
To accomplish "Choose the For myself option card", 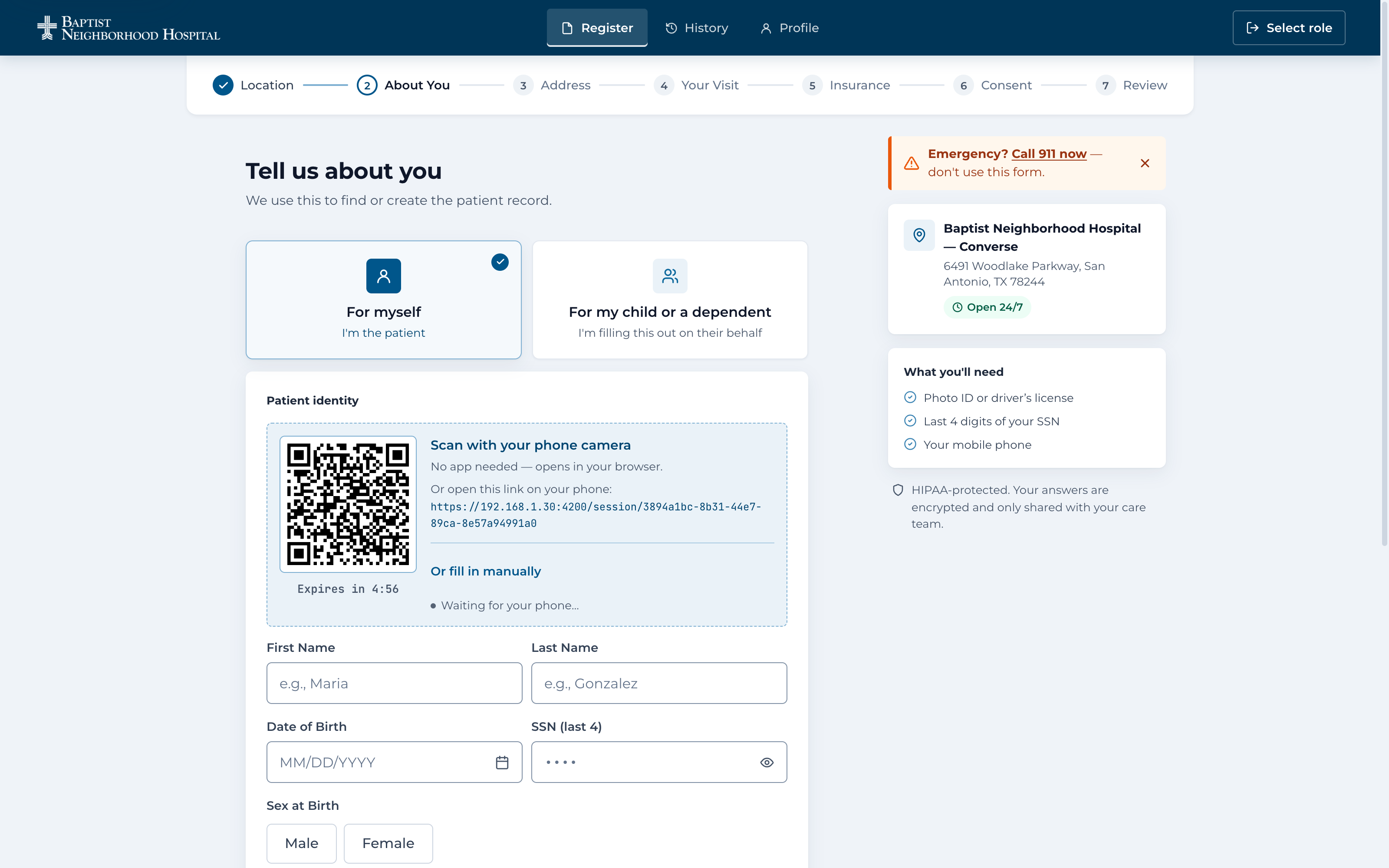I will point(383,299).
